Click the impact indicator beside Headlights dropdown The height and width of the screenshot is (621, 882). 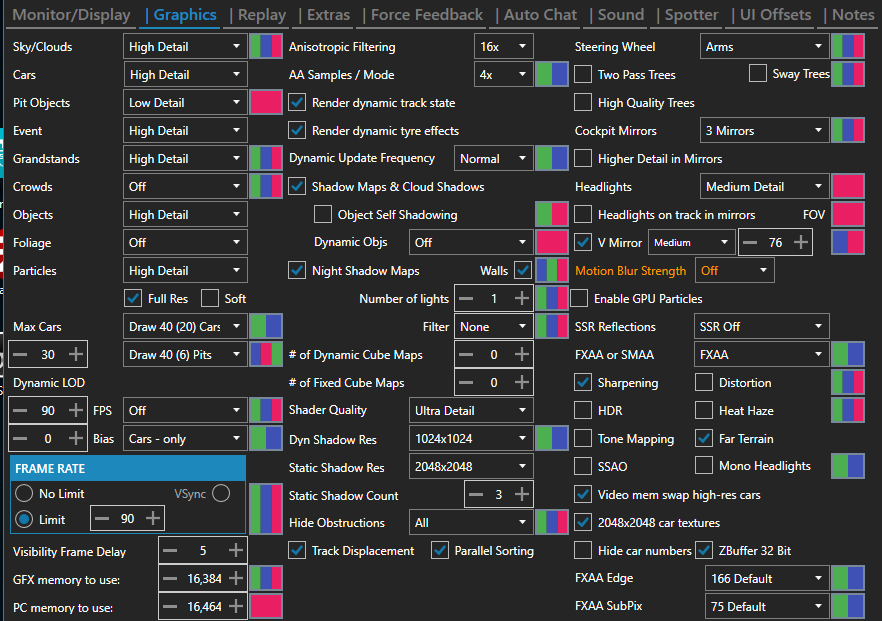pyautogui.click(x=848, y=186)
